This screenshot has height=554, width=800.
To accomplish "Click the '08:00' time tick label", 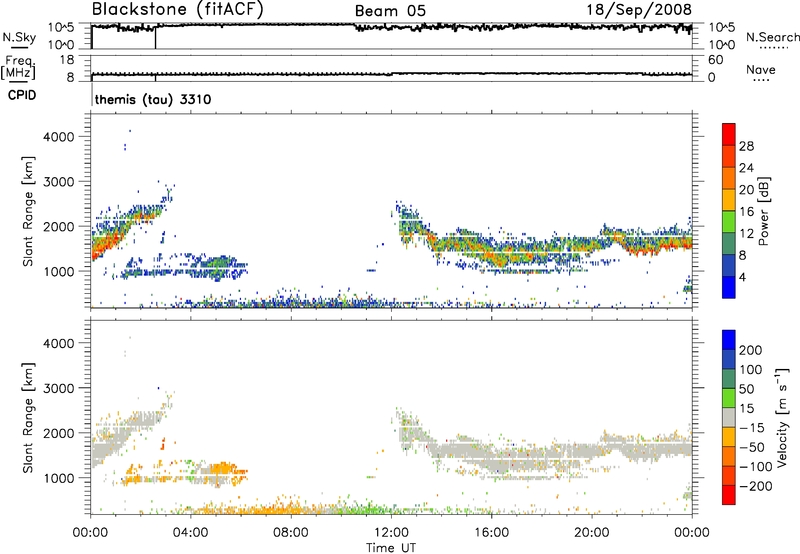I will tap(291, 533).
